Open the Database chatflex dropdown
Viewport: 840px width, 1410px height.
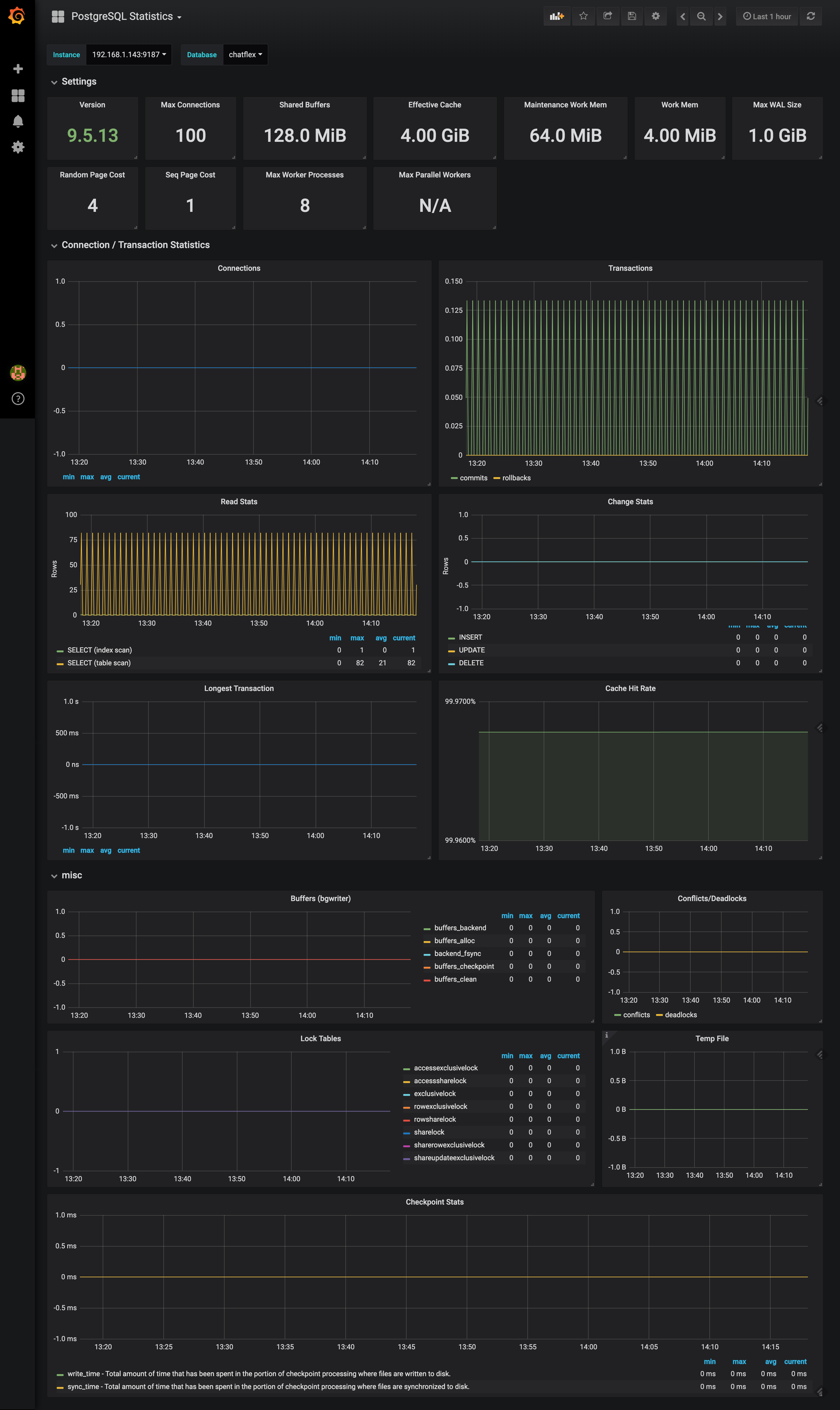[x=245, y=54]
